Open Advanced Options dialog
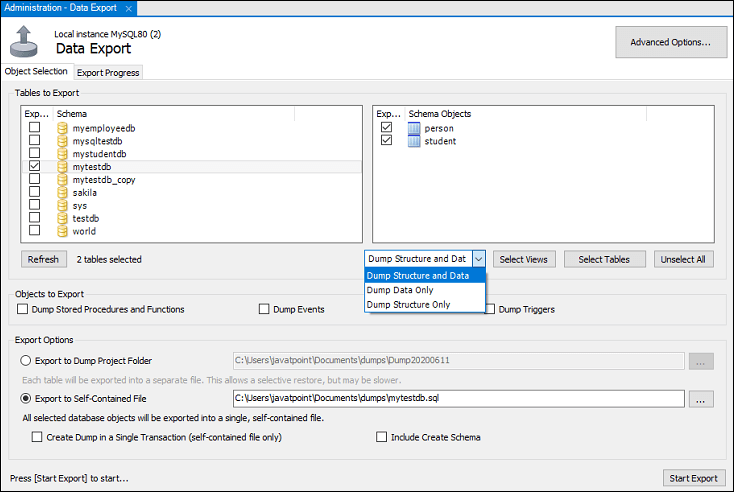This screenshot has height=492, width=734. (670, 43)
